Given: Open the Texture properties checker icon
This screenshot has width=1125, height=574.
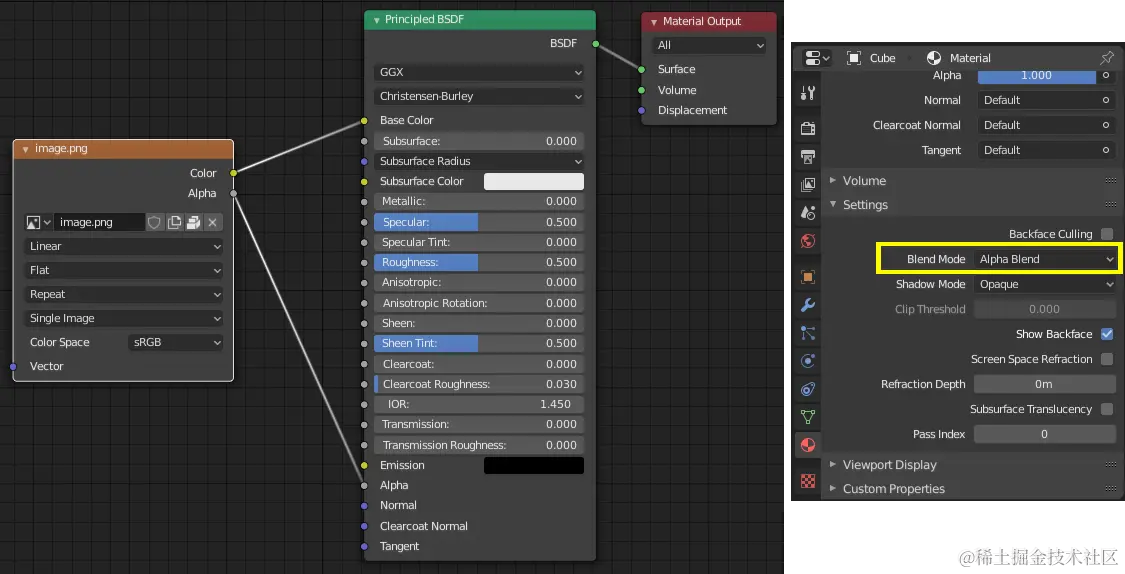Looking at the screenshot, I should pyautogui.click(x=808, y=481).
